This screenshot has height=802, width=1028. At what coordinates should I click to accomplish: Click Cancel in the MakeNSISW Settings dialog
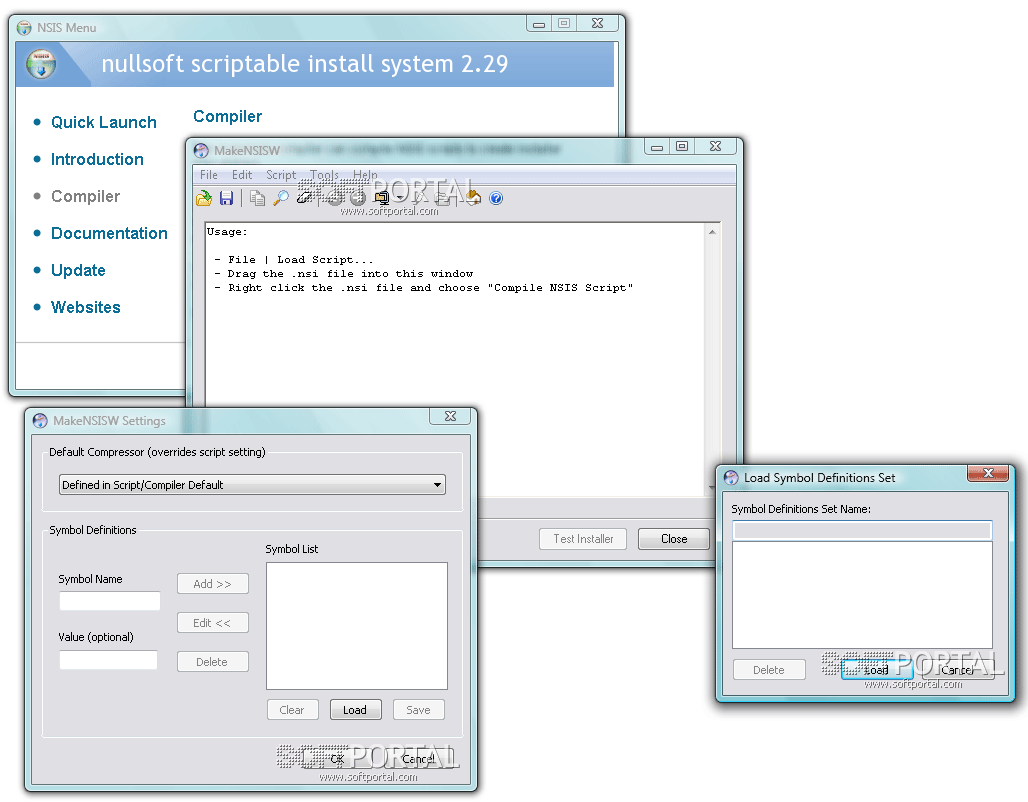418,759
